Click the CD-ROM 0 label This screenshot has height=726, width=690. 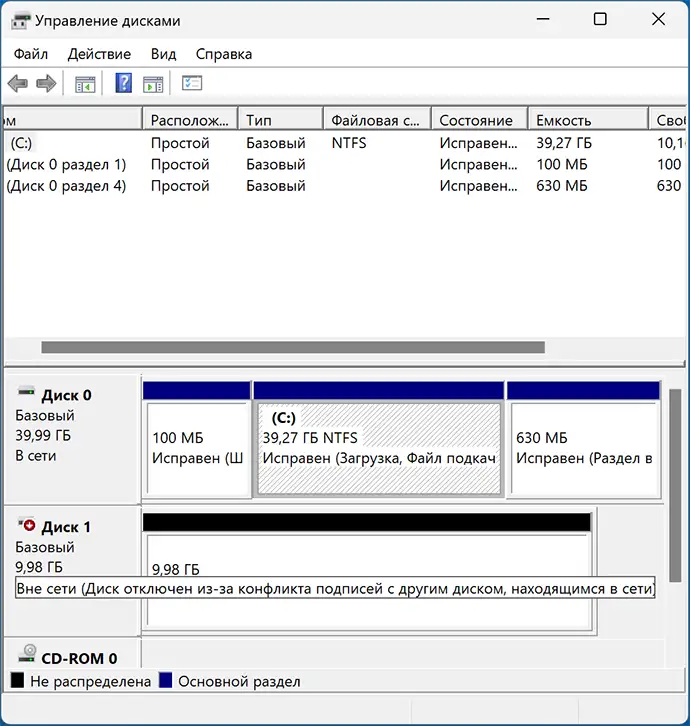pos(79,658)
